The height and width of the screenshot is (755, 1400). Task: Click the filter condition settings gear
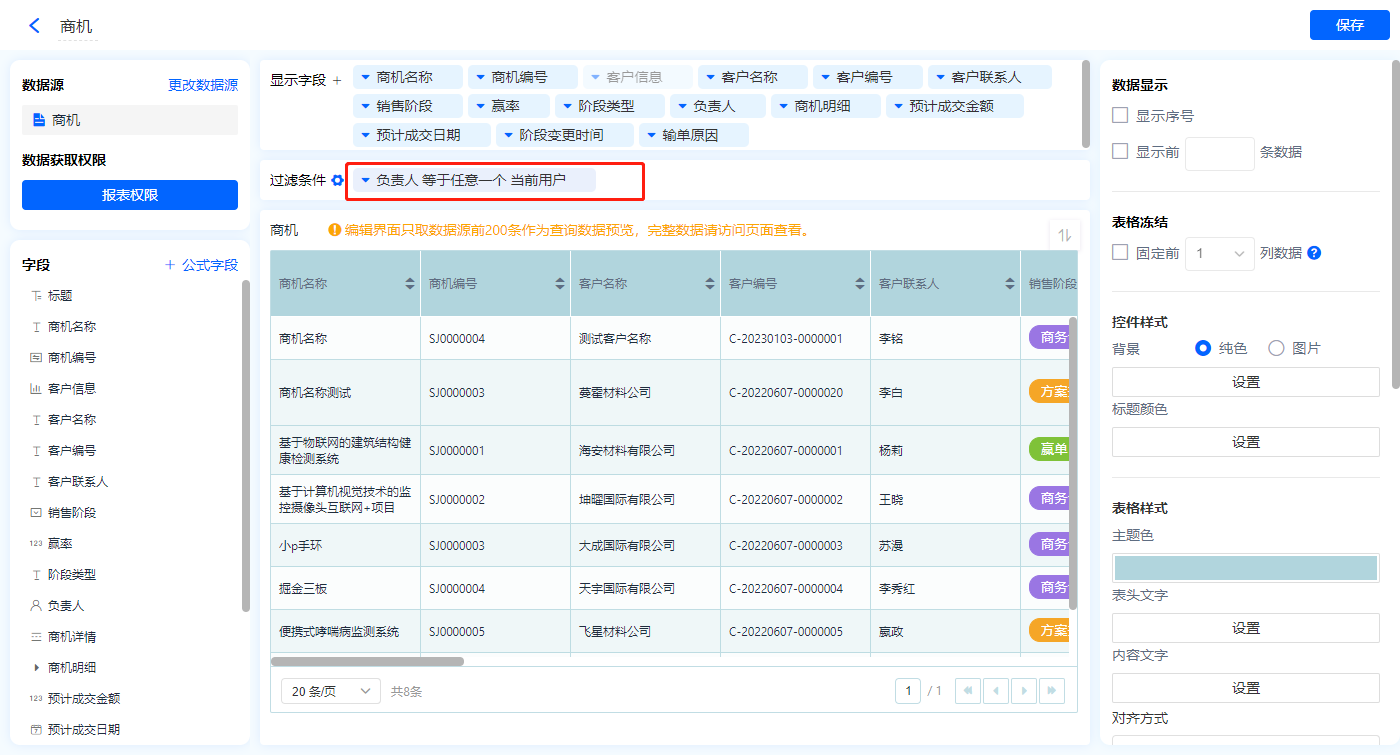338,181
